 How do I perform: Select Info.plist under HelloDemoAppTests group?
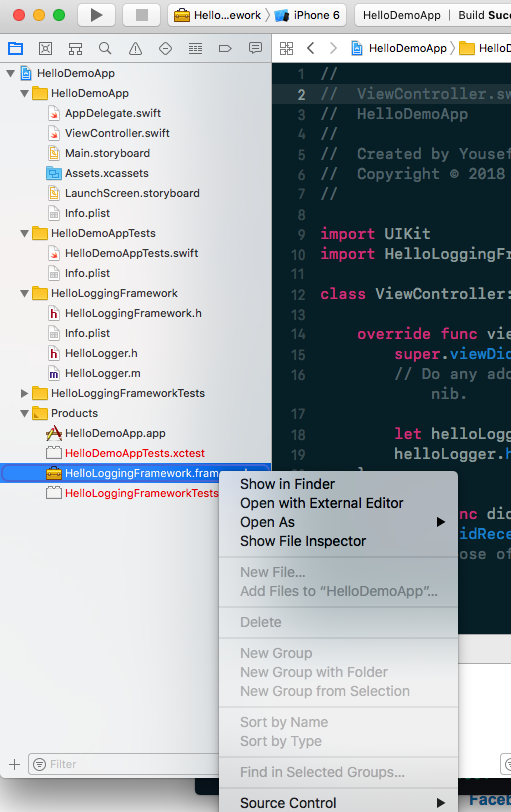87,273
